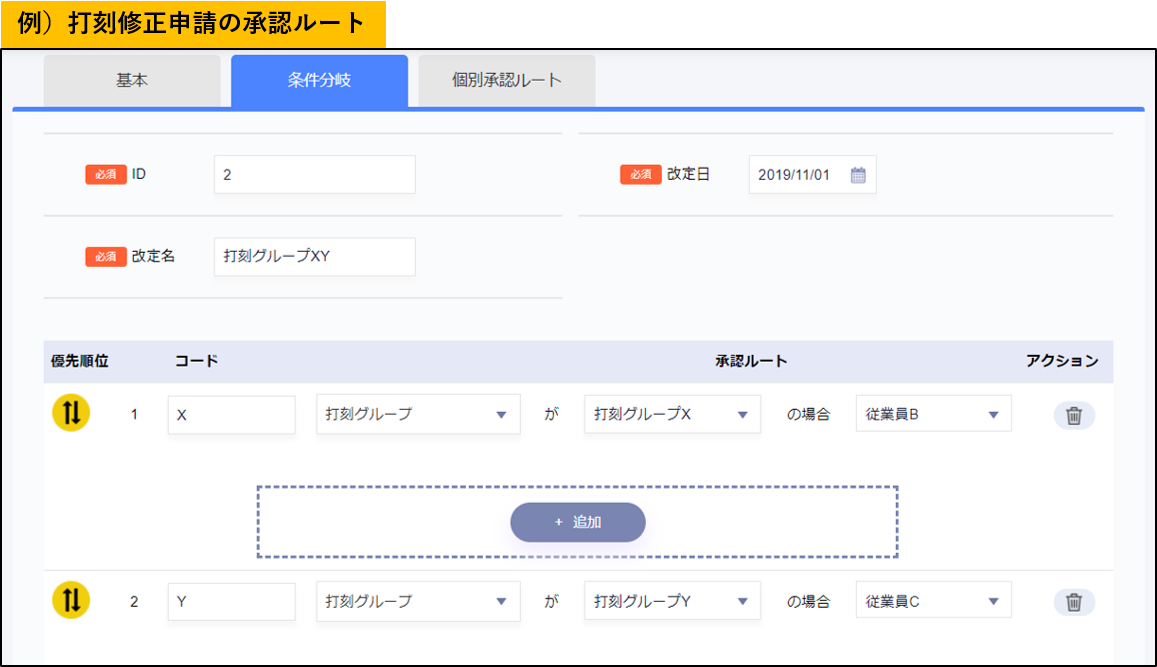Click the 改定名 field with 打刻グループXY
Viewport: 1157px width, 667px height.
point(314,256)
